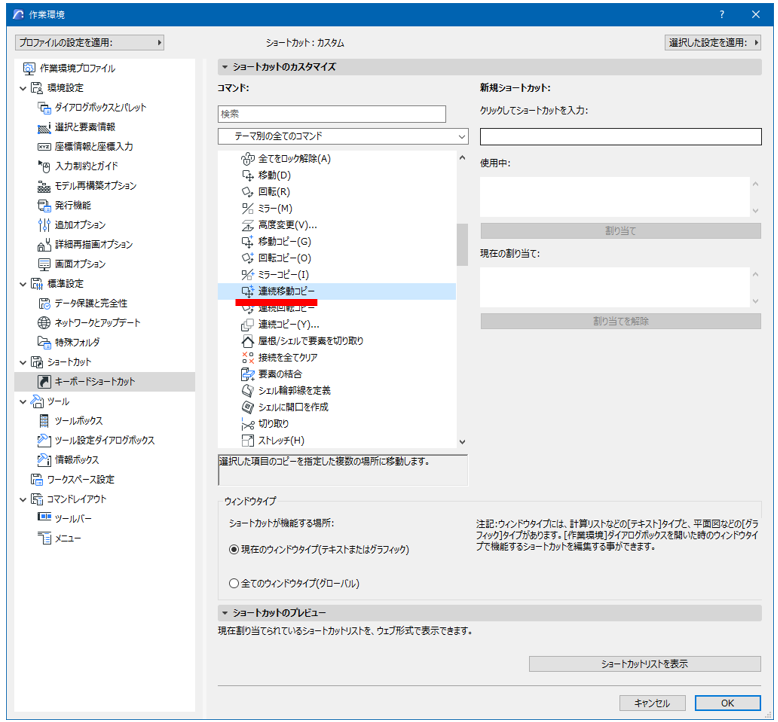Image resolution: width=778 pixels, height=722 pixels.
Task: Select キーボードショートカット icon
Action: pos(44,382)
